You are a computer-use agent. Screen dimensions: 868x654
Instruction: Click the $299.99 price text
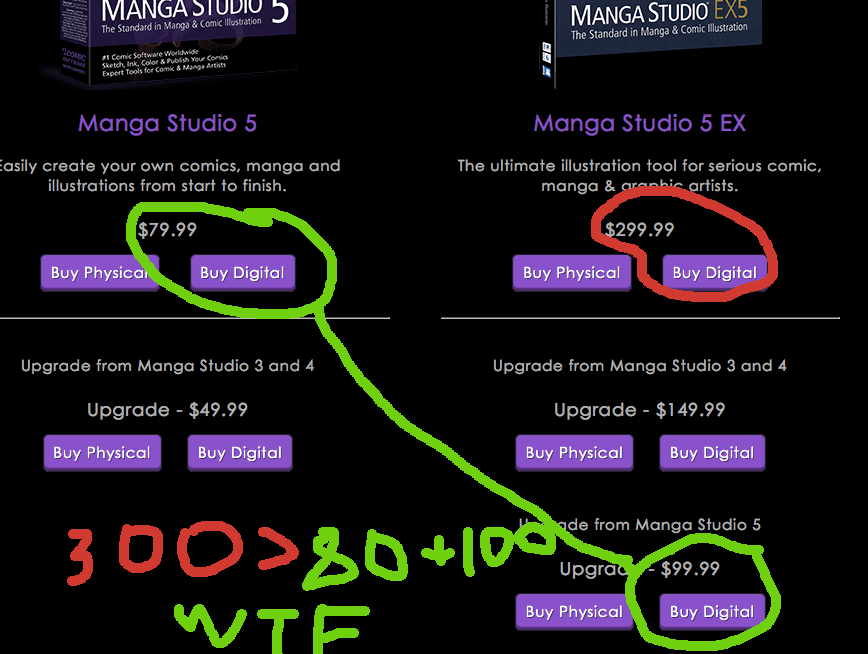639,229
